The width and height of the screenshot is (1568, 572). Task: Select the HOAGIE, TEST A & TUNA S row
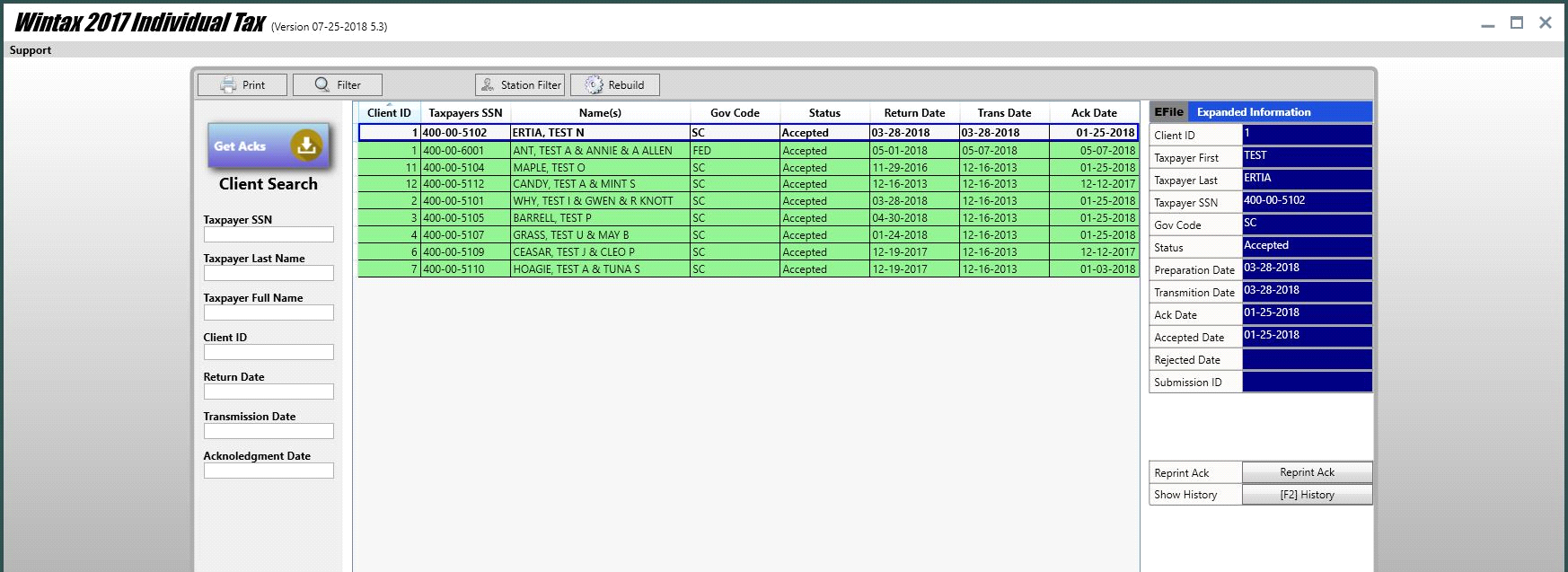[x=748, y=269]
